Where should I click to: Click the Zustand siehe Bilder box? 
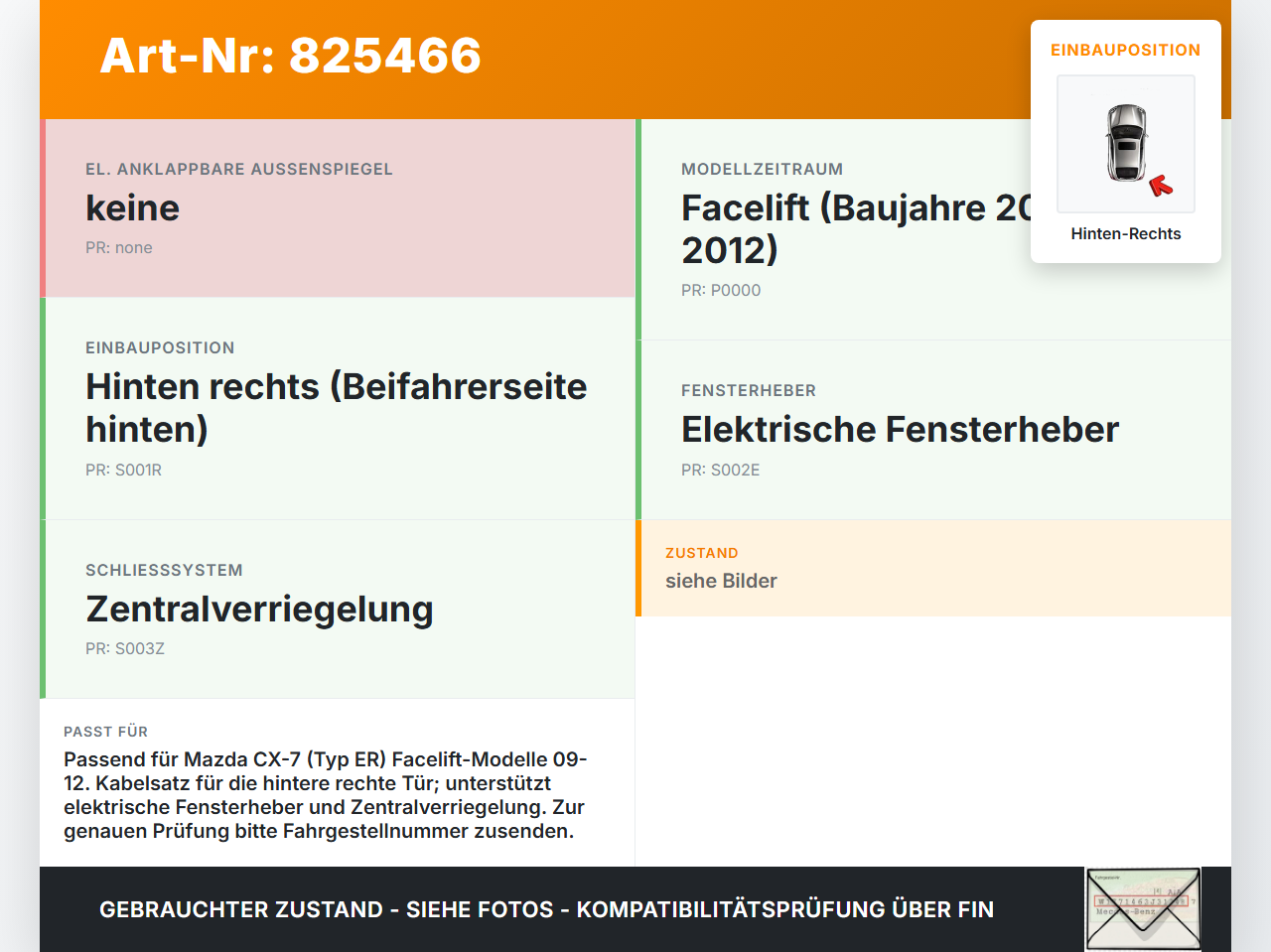(933, 568)
